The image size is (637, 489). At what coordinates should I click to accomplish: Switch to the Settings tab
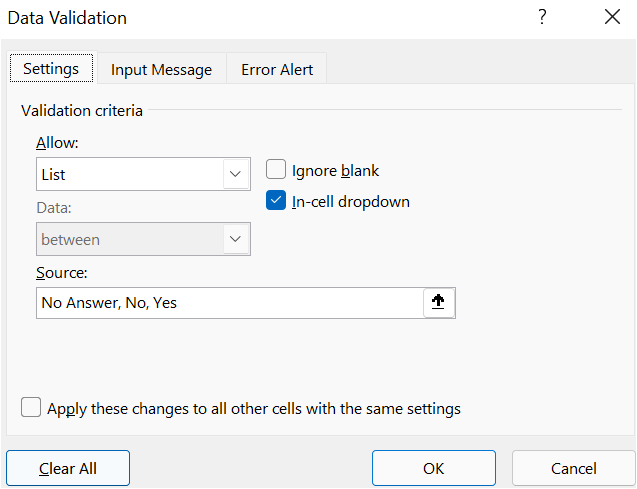pyautogui.click(x=50, y=69)
